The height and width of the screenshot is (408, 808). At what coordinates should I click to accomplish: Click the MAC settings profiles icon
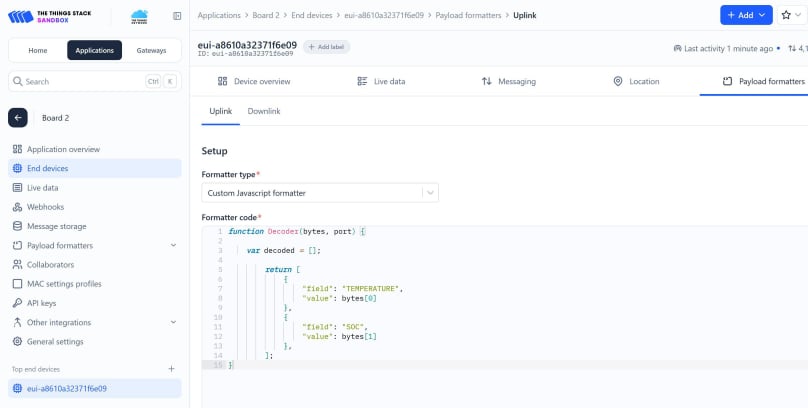point(18,284)
